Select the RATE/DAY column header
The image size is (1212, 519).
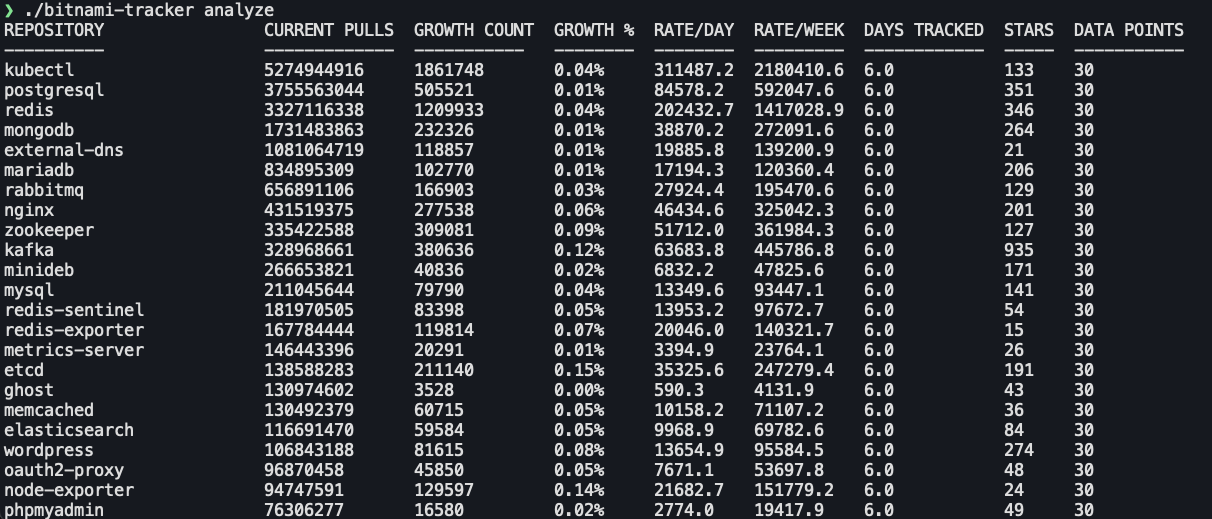694,30
